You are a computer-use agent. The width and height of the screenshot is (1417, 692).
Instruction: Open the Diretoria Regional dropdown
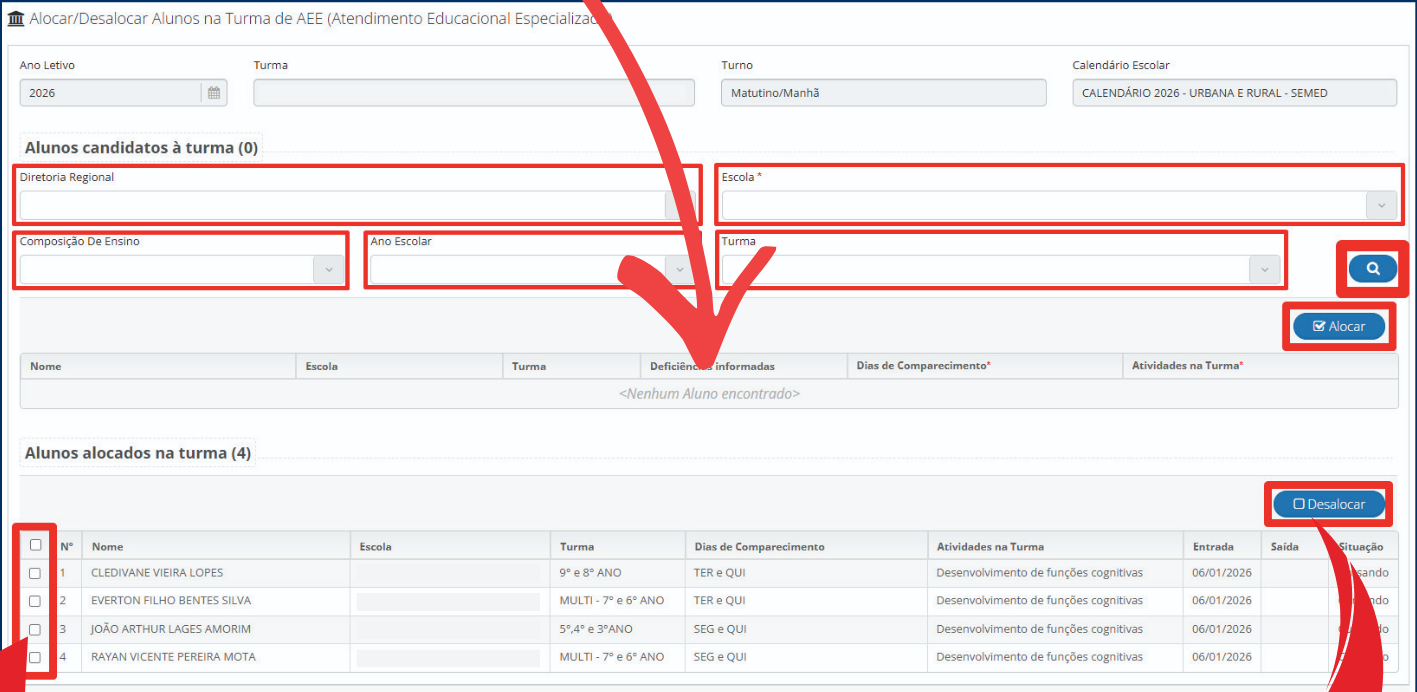678,206
